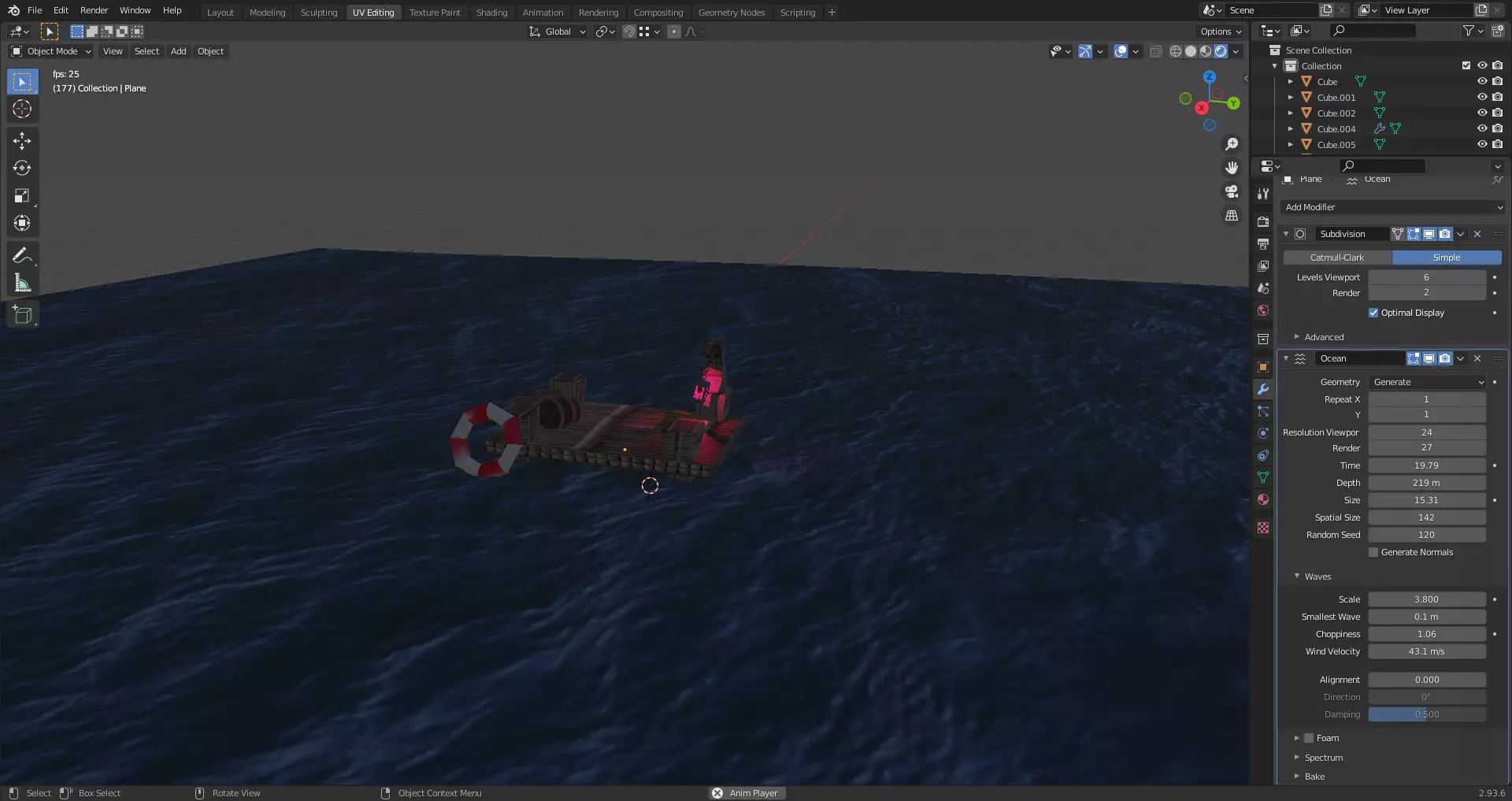This screenshot has width=1512, height=801.
Task: Uncheck Optimal Display checkbox
Action: pyautogui.click(x=1373, y=313)
